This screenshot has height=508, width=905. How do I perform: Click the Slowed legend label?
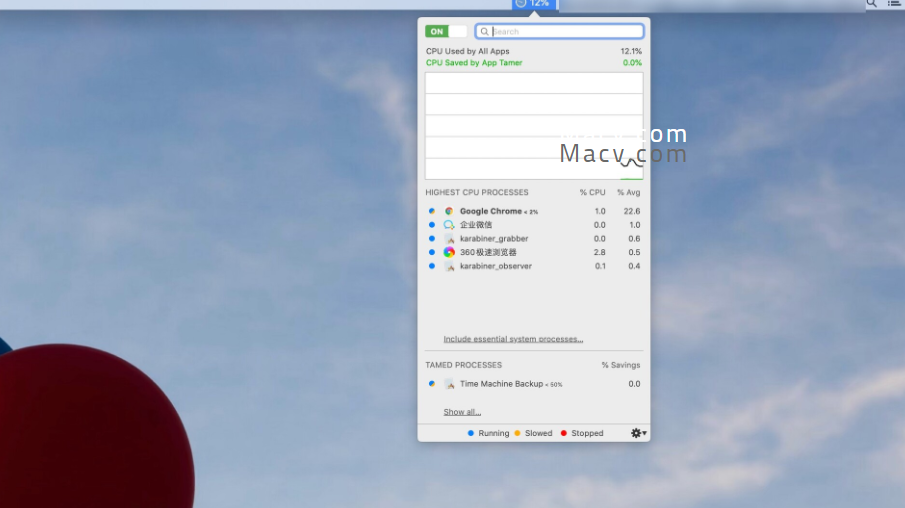(538, 433)
